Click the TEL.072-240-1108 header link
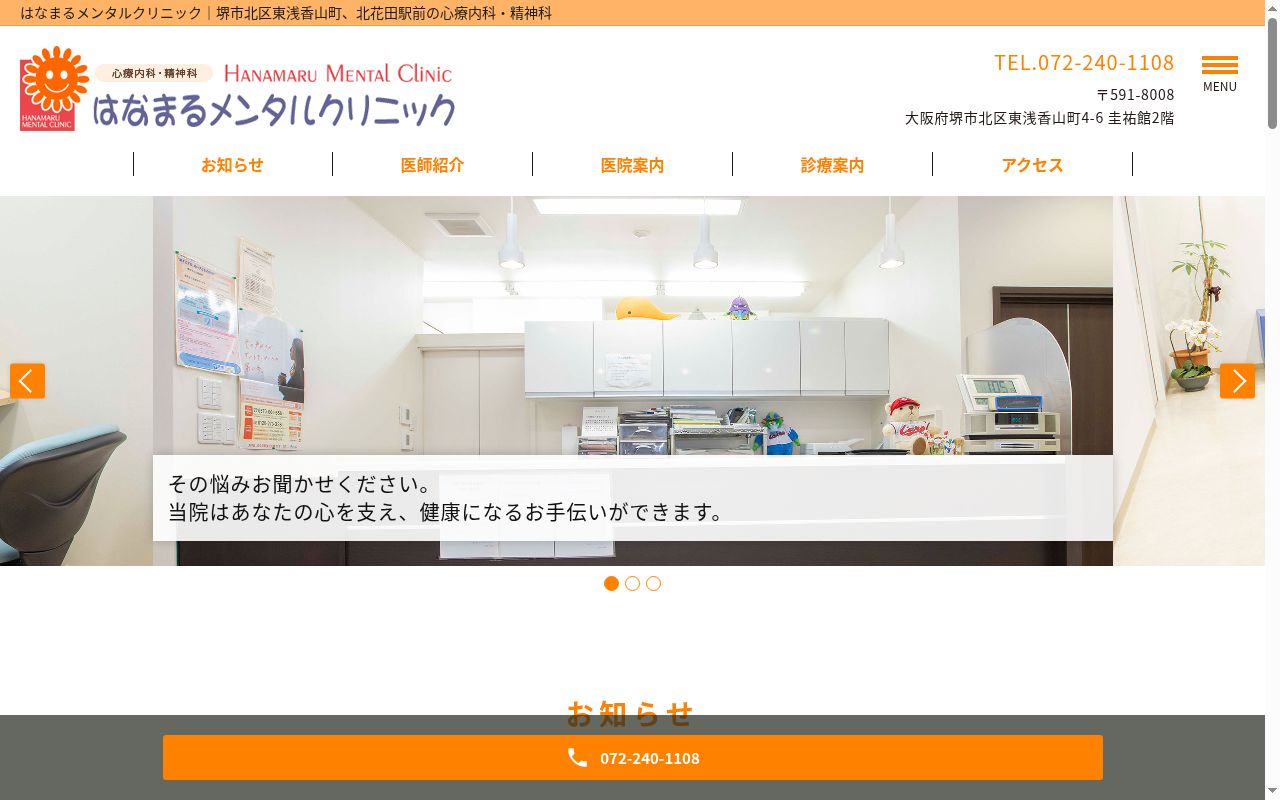The width and height of the screenshot is (1280, 800). tap(1084, 62)
